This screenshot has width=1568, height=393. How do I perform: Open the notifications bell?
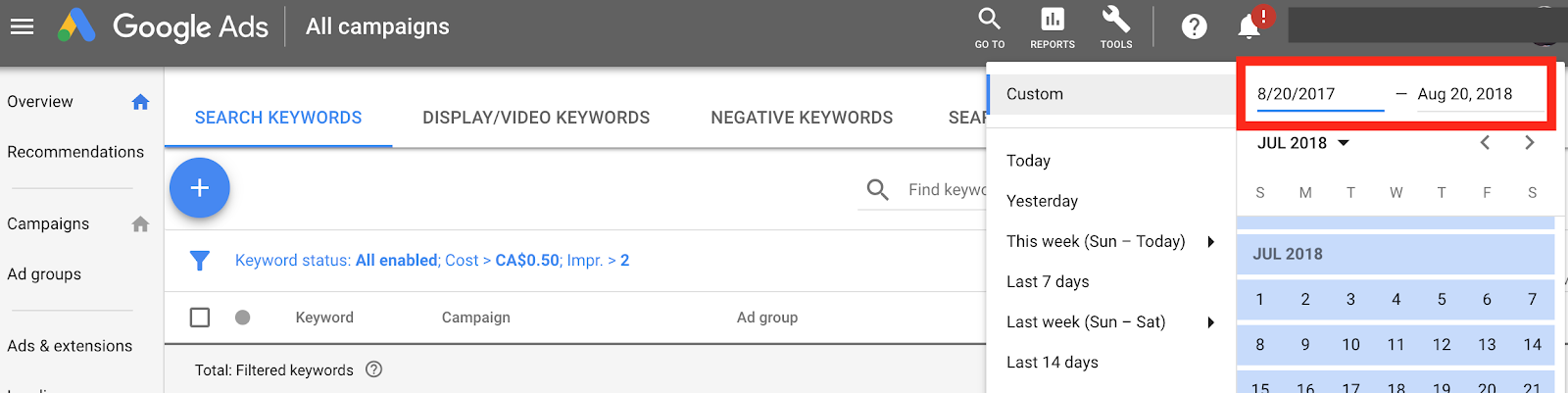(x=1249, y=26)
